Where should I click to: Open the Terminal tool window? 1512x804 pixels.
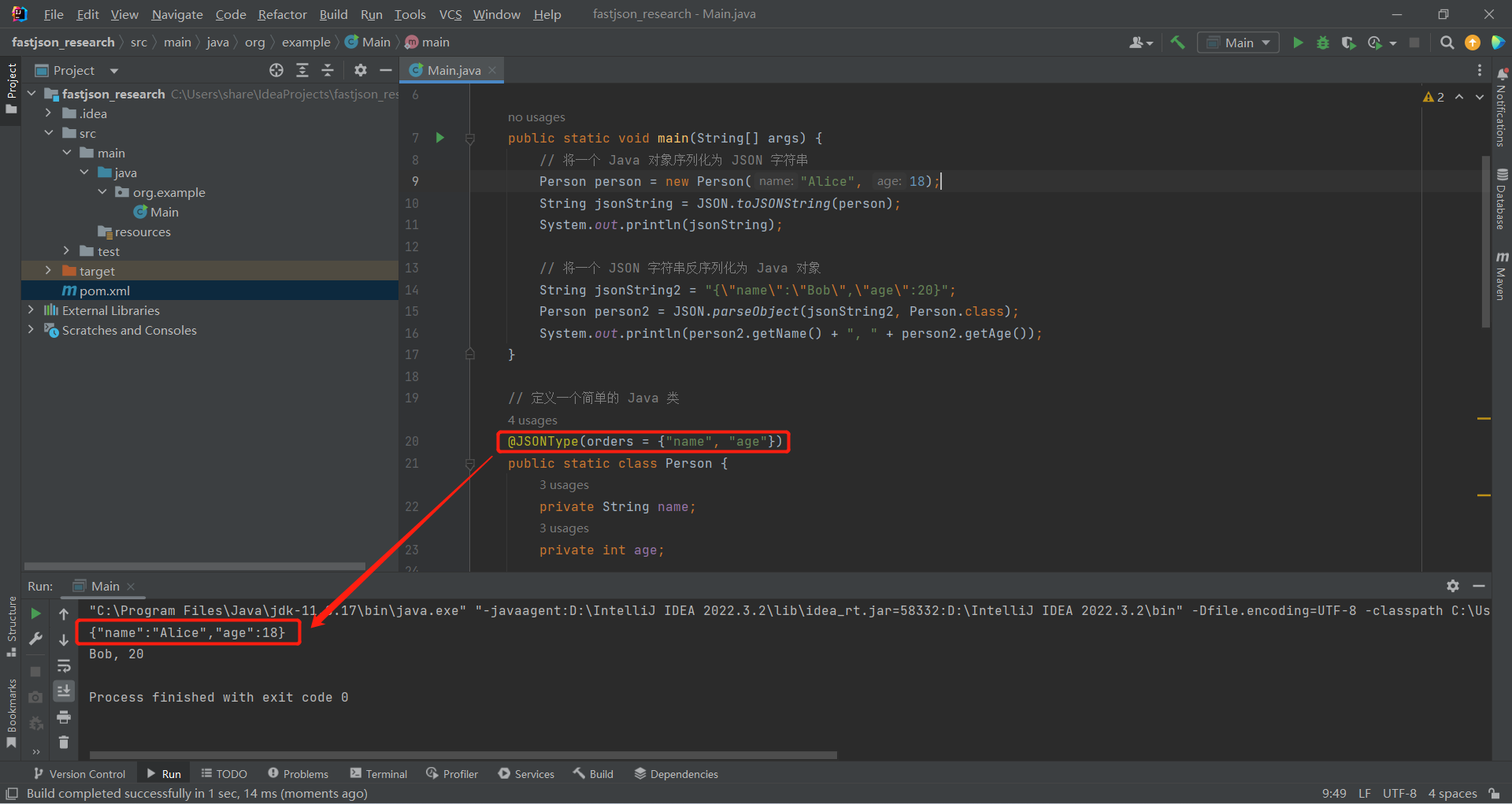(379, 774)
